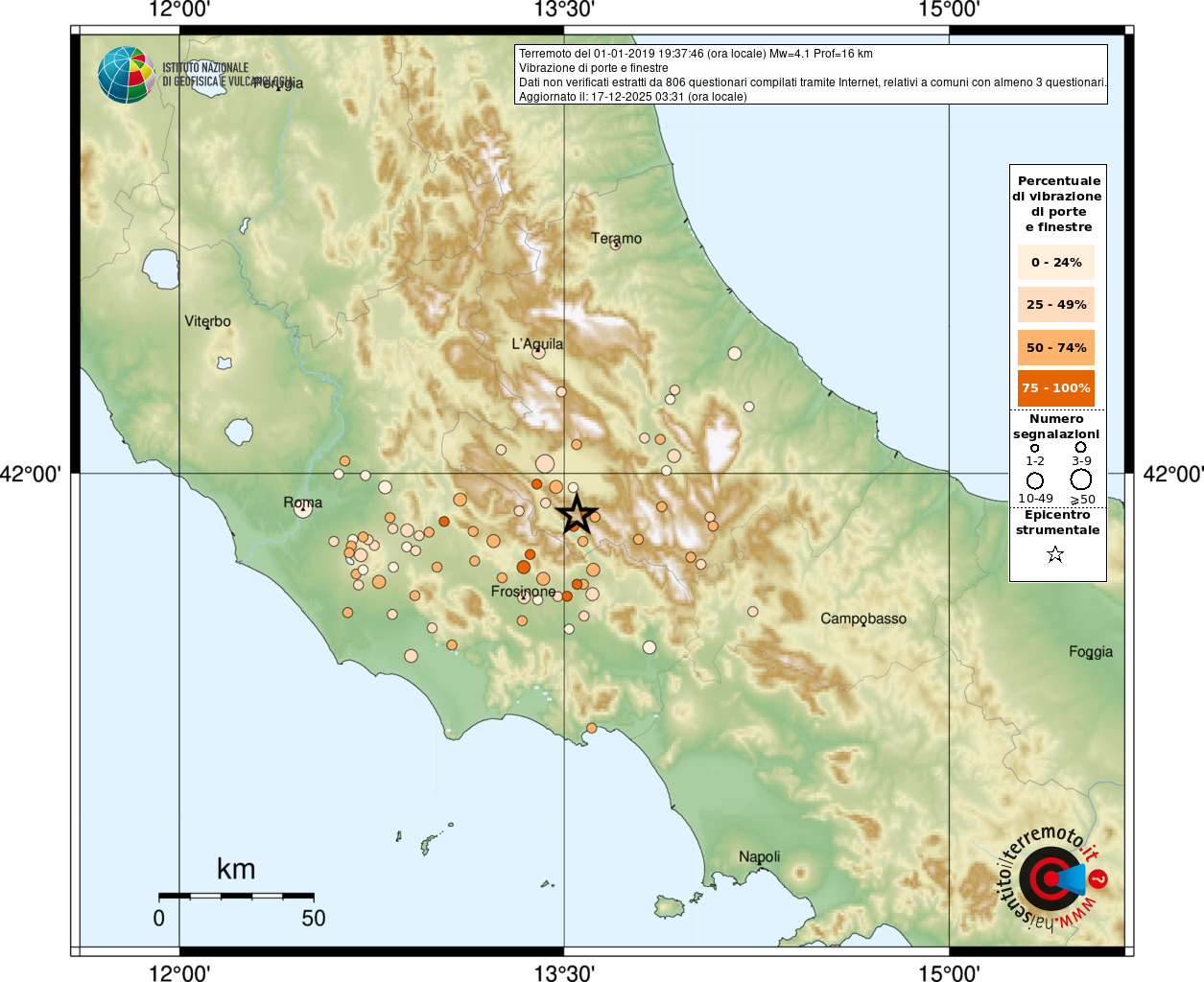Click the Viterbo city label
The height and width of the screenshot is (982, 1204).
point(208,321)
